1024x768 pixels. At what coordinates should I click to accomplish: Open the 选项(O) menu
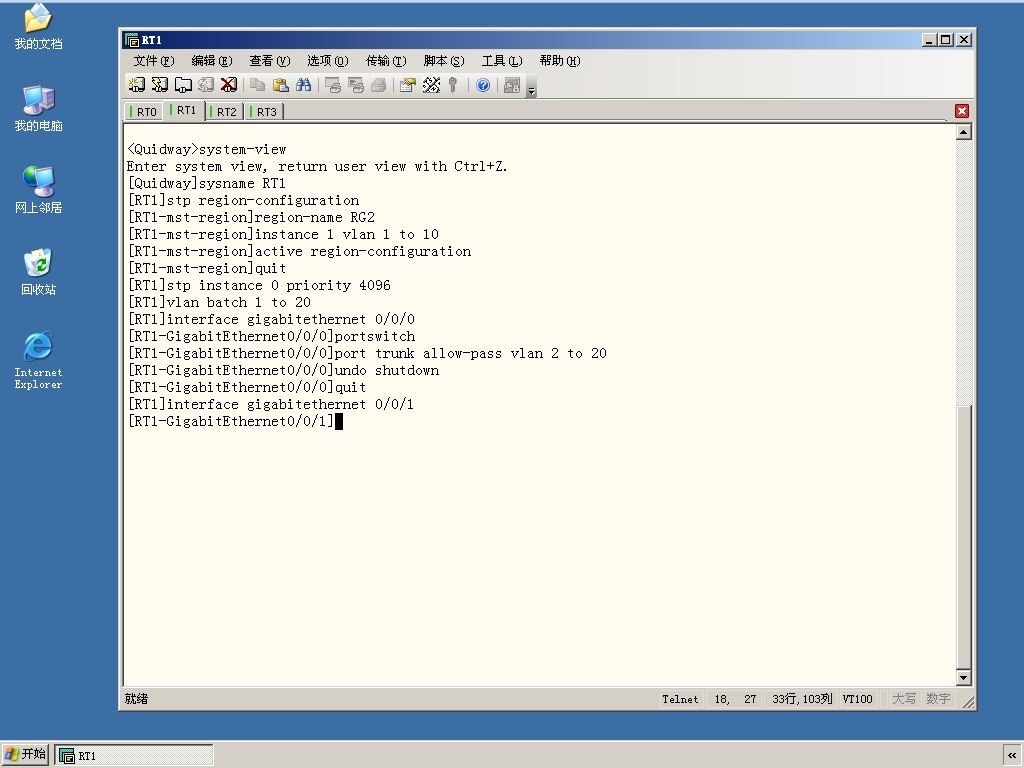click(x=328, y=61)
